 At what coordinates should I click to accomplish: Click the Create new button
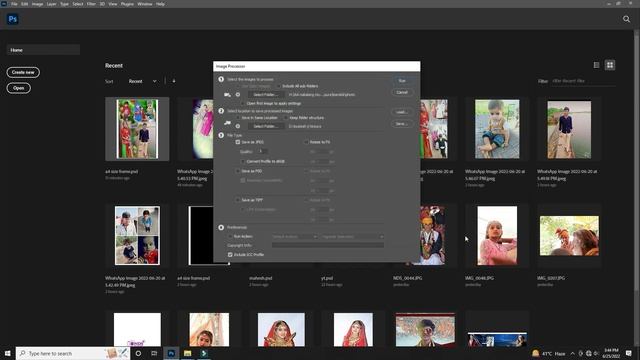coord(23,72)
